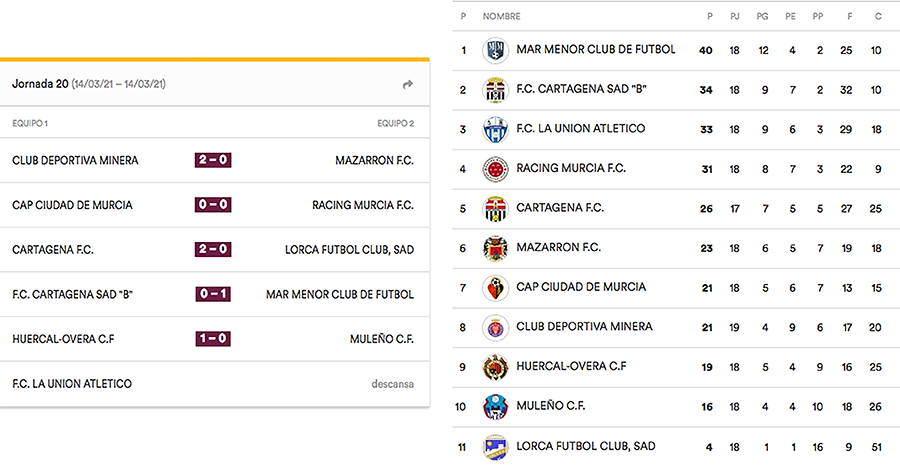Viewport: 900px width, 466px height.
Task: Click Cartagena F.C. badge in standings table
Action: click(495, 208)
